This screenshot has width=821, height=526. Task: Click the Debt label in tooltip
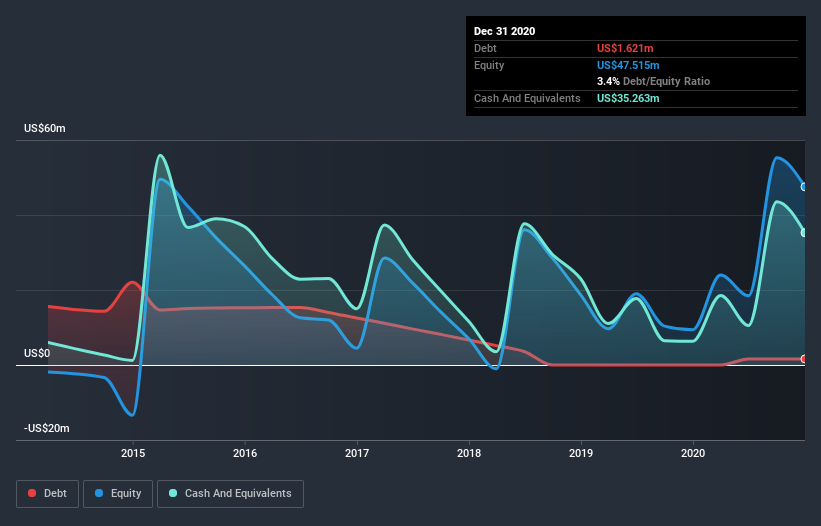point(485,48)
